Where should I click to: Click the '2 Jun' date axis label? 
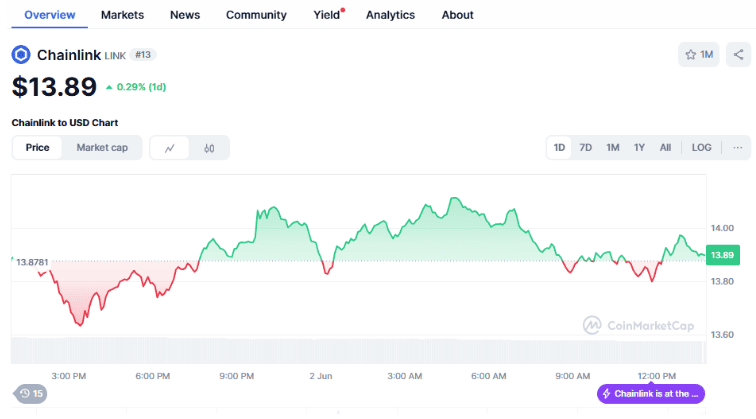click(x=321, y=376)
